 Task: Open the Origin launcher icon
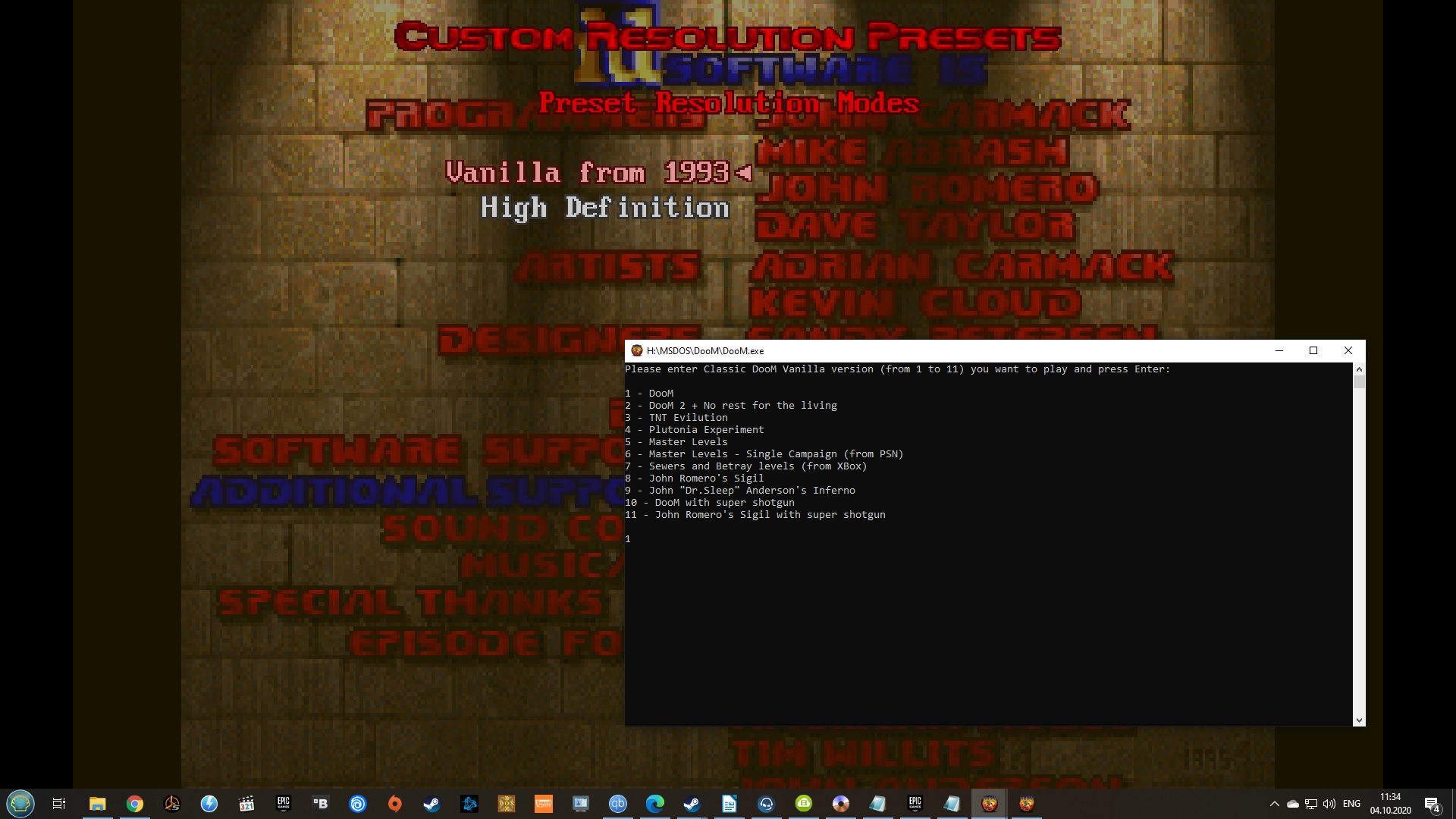tap(395, 804)
